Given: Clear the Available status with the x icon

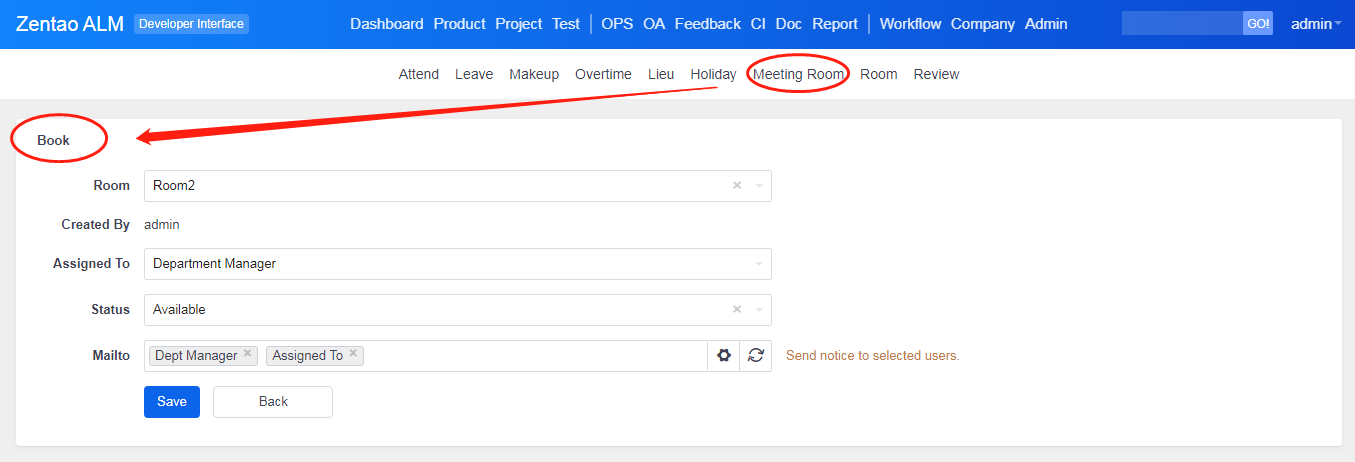Looking at the screenshot, I should click(737, 310).
